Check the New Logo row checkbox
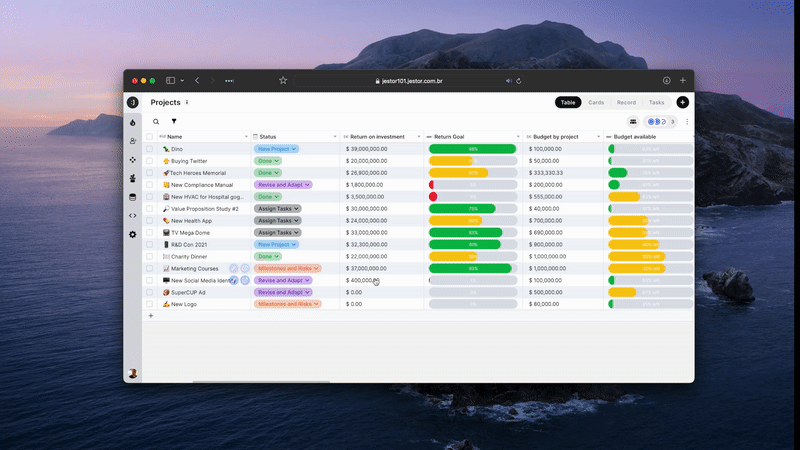This screenshot has width=800, height=450. pyautogui.click(x=149, y=304)
